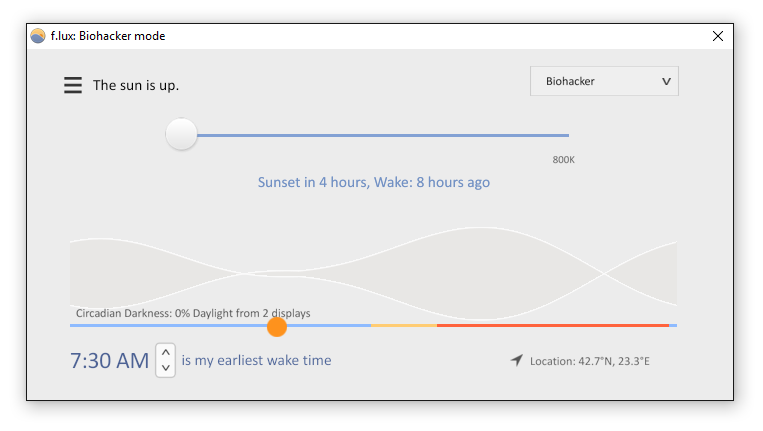Select the orange current-time marker on timeline
Screen dimensions: 763x431
(x=277, y=326)
